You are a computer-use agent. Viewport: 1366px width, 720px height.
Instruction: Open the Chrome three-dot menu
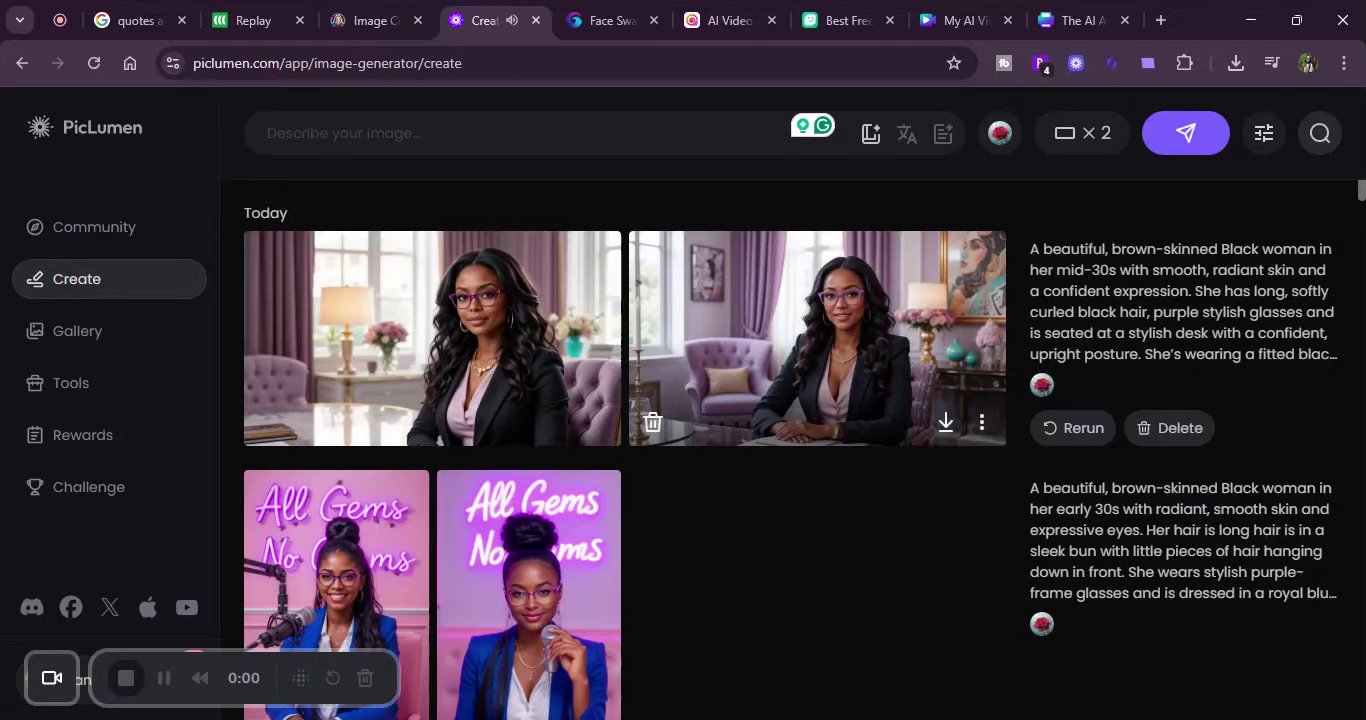(1342, 63)
